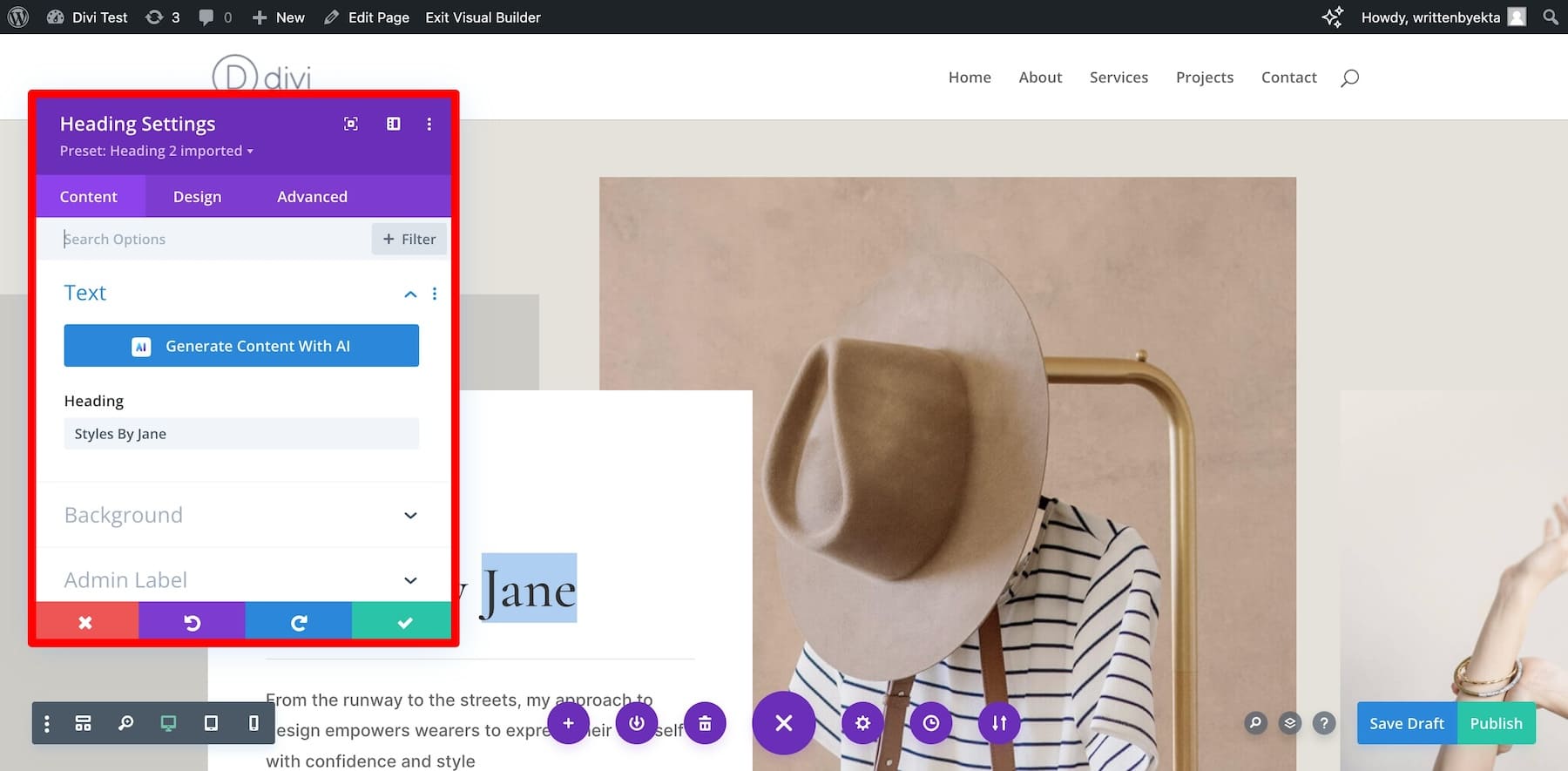1568x771 pixels.
Task: Open the Divi AI sparkle icon in admin bar
Action: 1333,17
